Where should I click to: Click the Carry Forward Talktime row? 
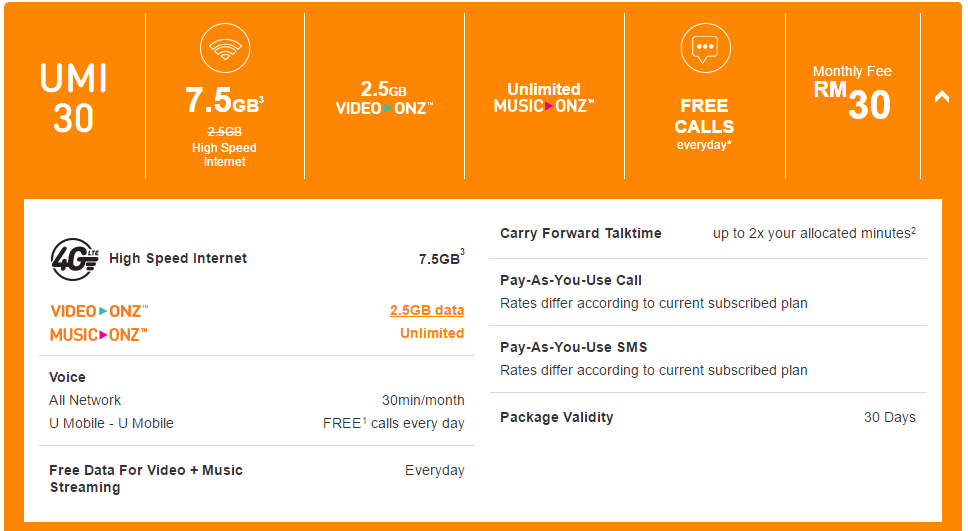coord(707,233)
